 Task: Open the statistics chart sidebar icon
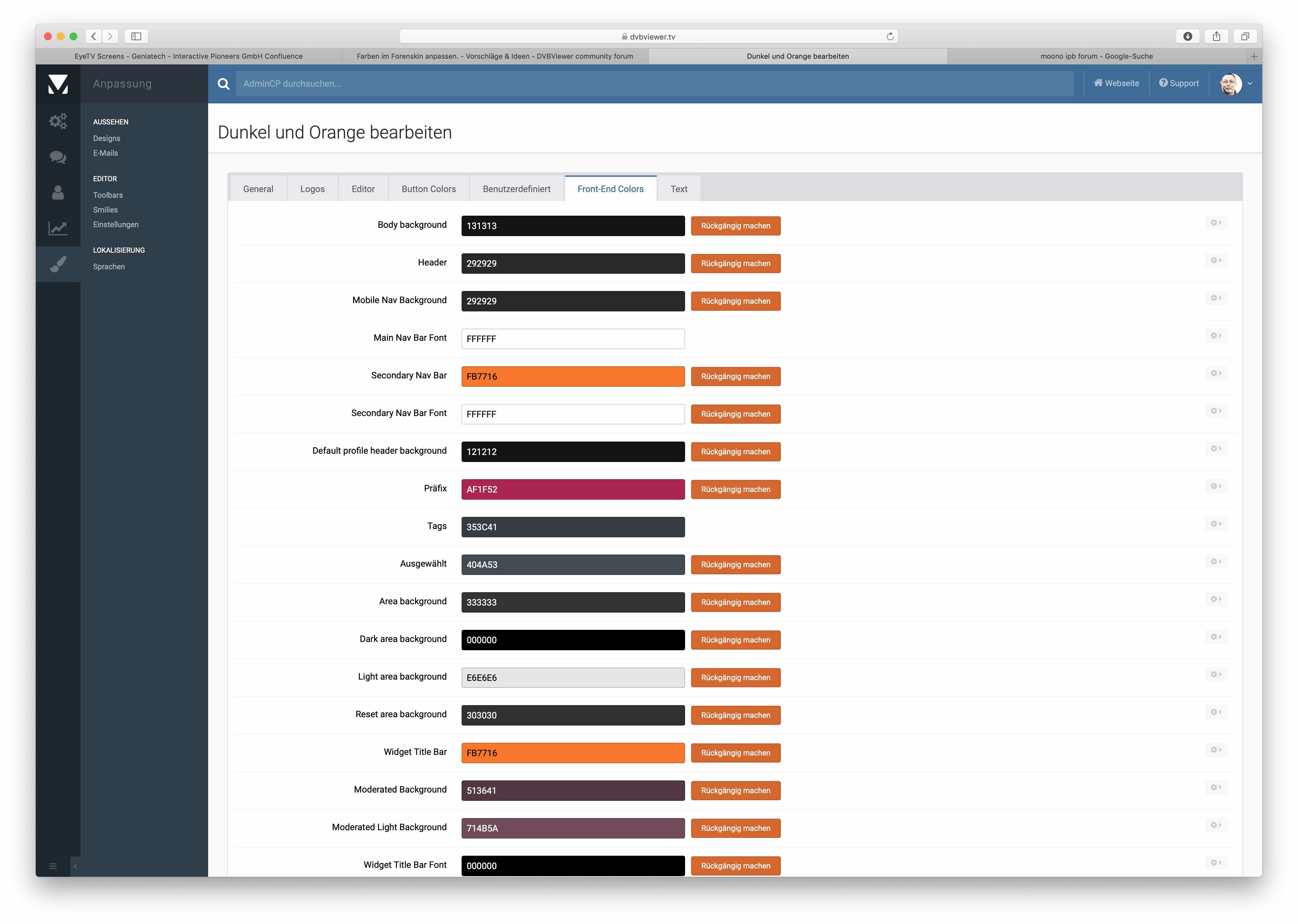[x=57, y=229]
